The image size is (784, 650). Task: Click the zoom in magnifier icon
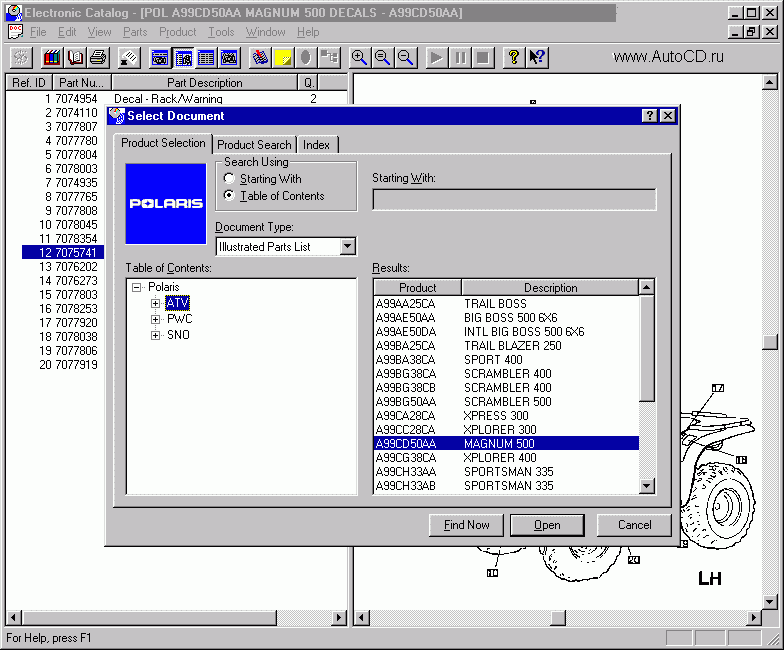coord(359,58)
